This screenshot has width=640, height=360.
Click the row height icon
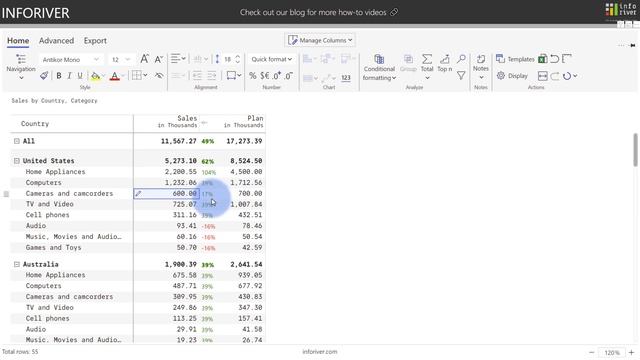click(217, 59)
